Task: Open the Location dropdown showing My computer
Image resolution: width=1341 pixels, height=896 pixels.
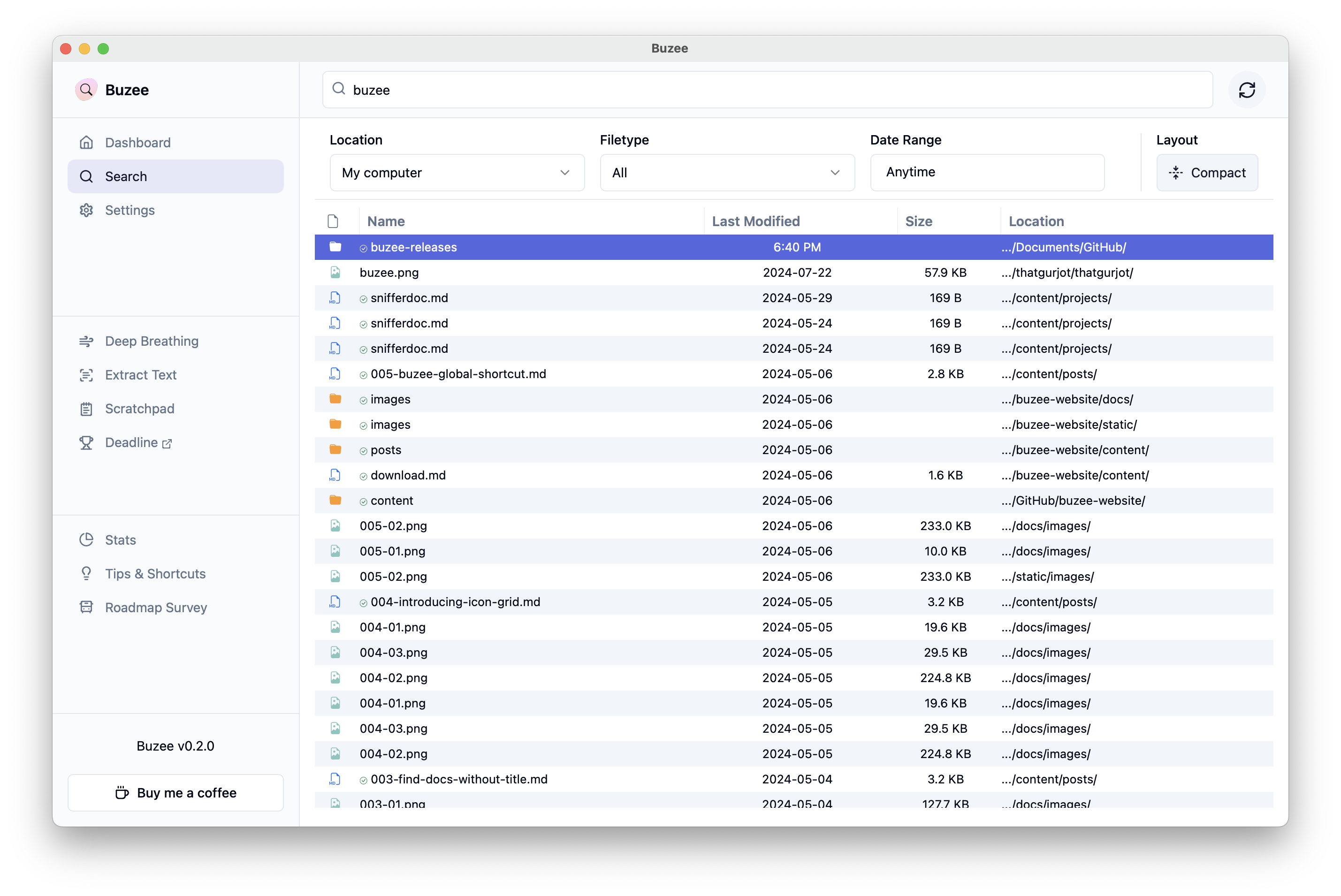Action: click(x=457, y=173)
